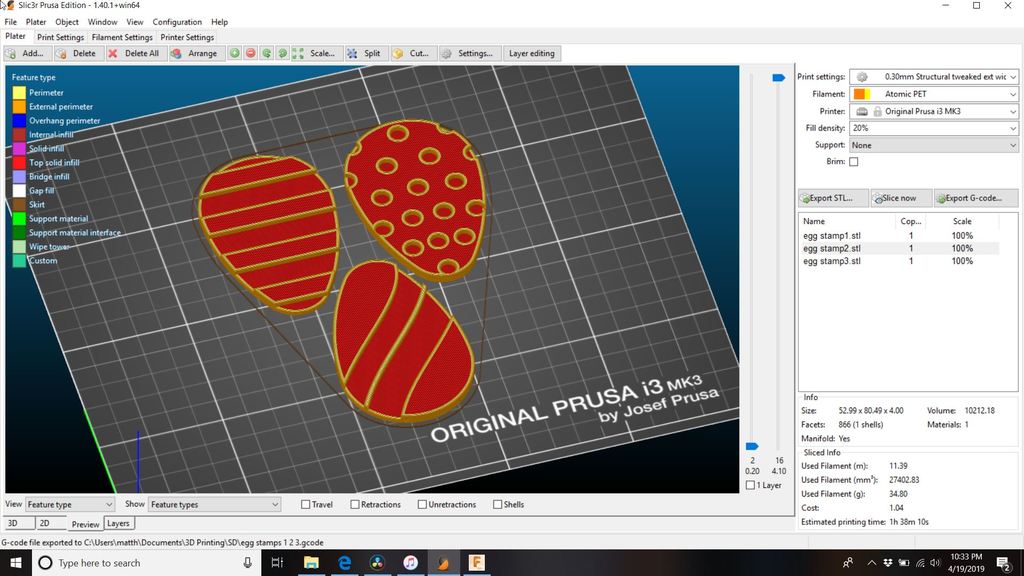This screenshot has height=576, width=1024.
Task: Open the View Feature type dropdown
Action: point(69,504)
